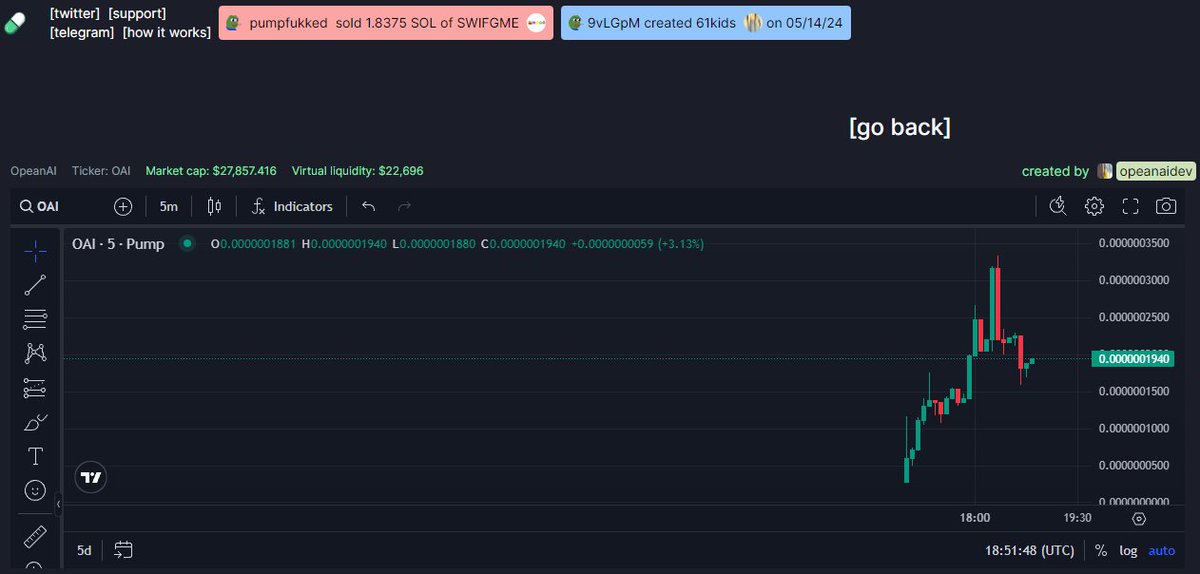Toggle fullscreen mode for the chart
Image resolution: width=1200 pixels, height=574 pixels.
pyautogui.click(x=1130, y=206)
